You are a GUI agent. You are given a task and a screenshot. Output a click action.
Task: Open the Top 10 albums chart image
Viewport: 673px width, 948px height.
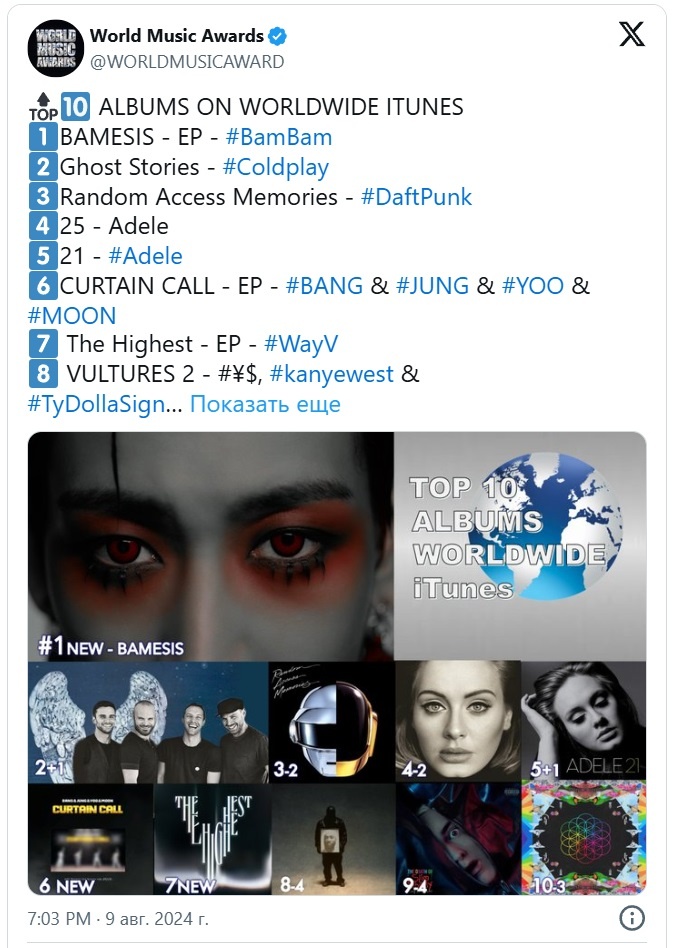tap(337, 663)
